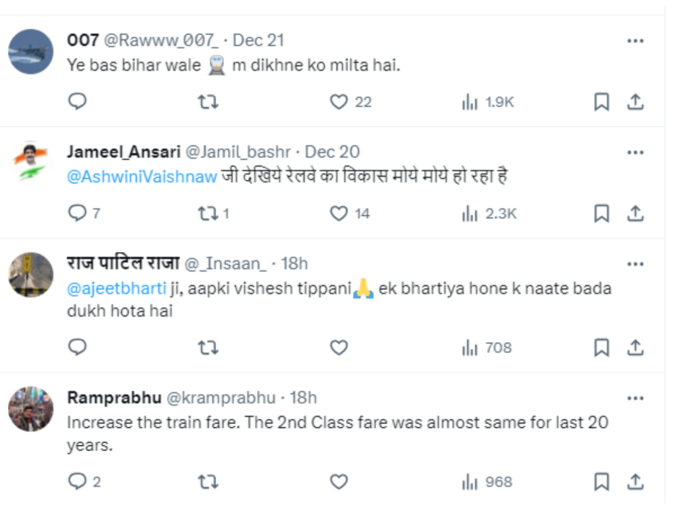
Task: Reply to the 007 tweet
Action: point(78,101)
